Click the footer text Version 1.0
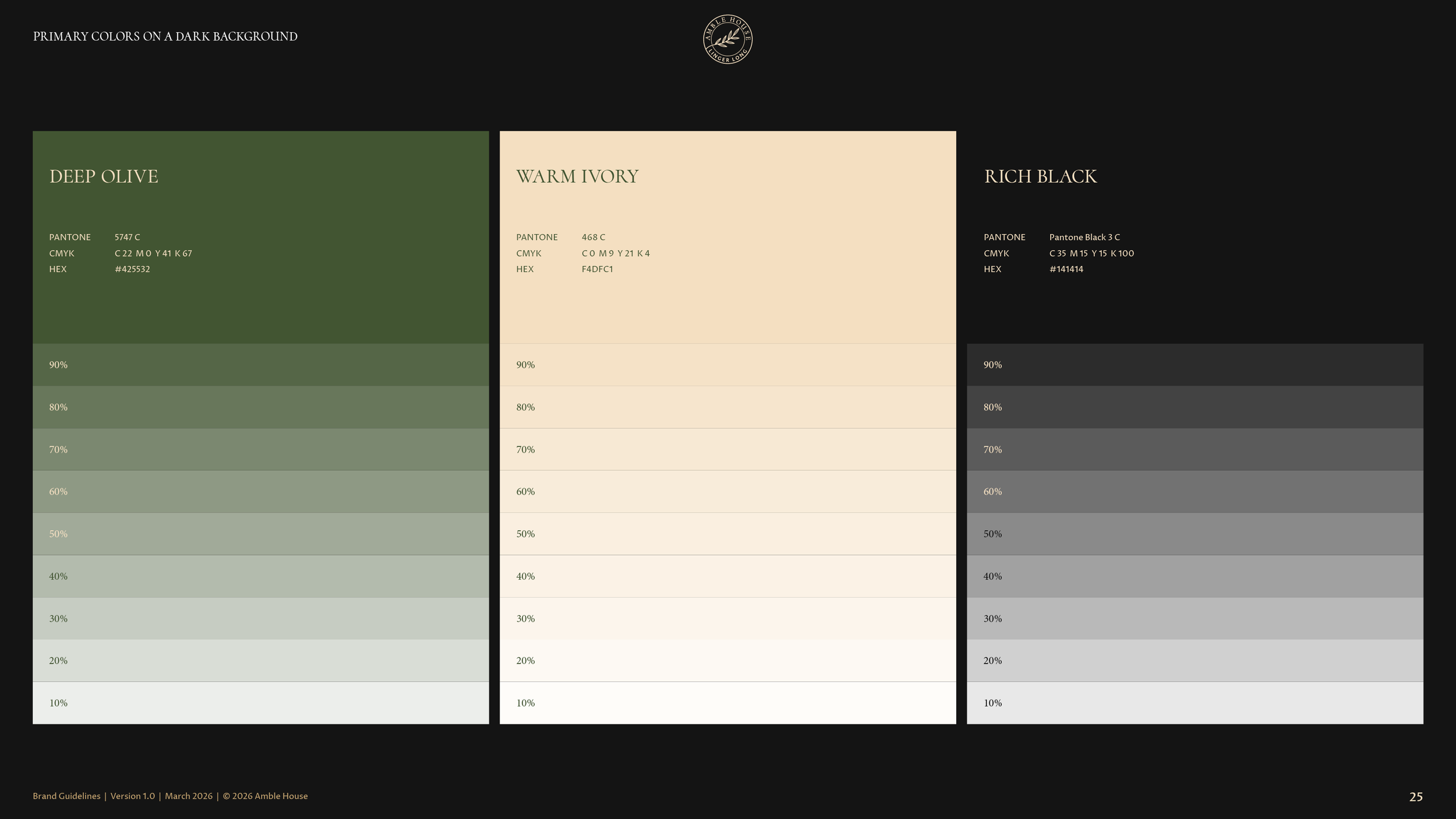The width and height of the screenshot is (1456, 819). (133, 796)
